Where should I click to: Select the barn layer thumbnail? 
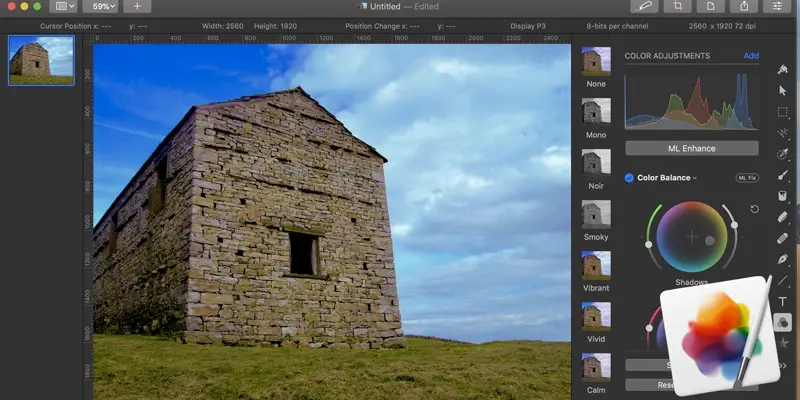(41, 61)
